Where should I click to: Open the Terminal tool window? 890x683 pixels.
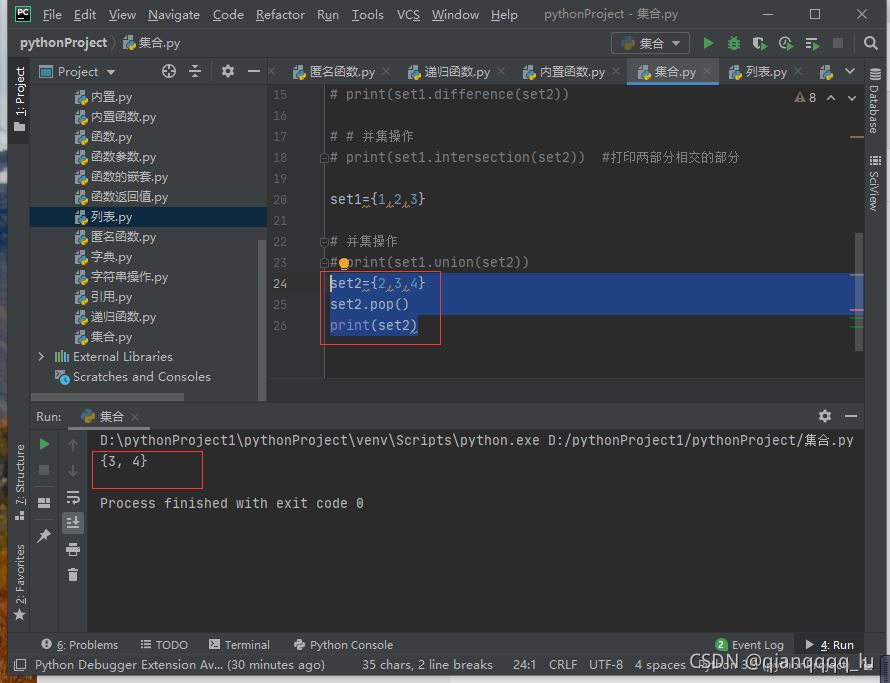239,645
